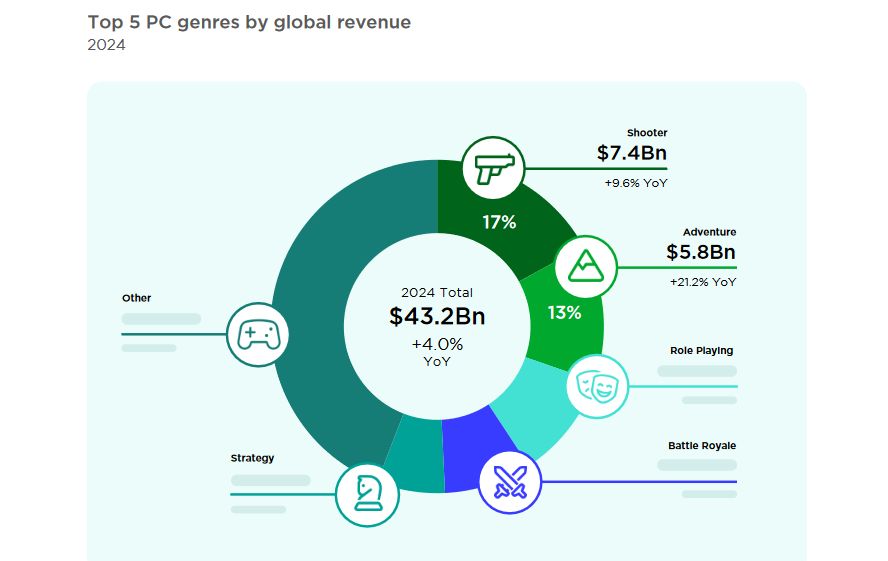The width and height of the screenshot is (888, 561).
Task: Click the $43.2Bn total in chart center
Action: point(437,317)
